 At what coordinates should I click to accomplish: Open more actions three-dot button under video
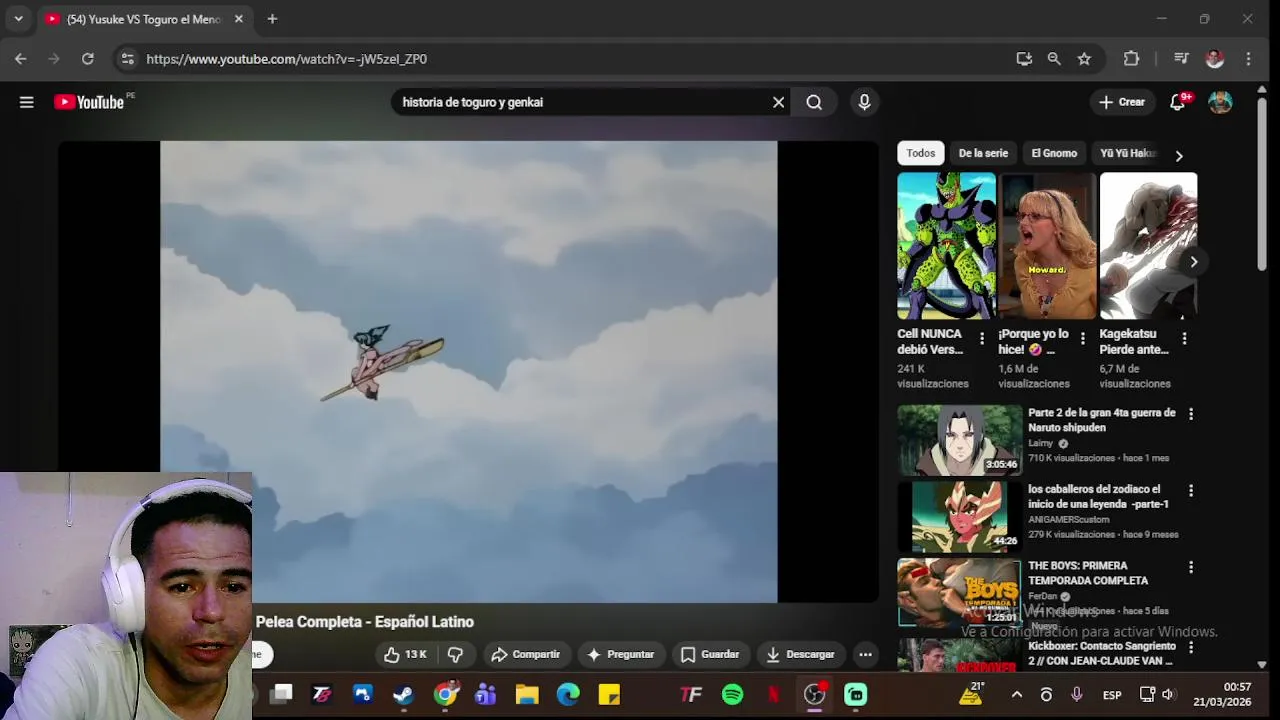(866, 655)
